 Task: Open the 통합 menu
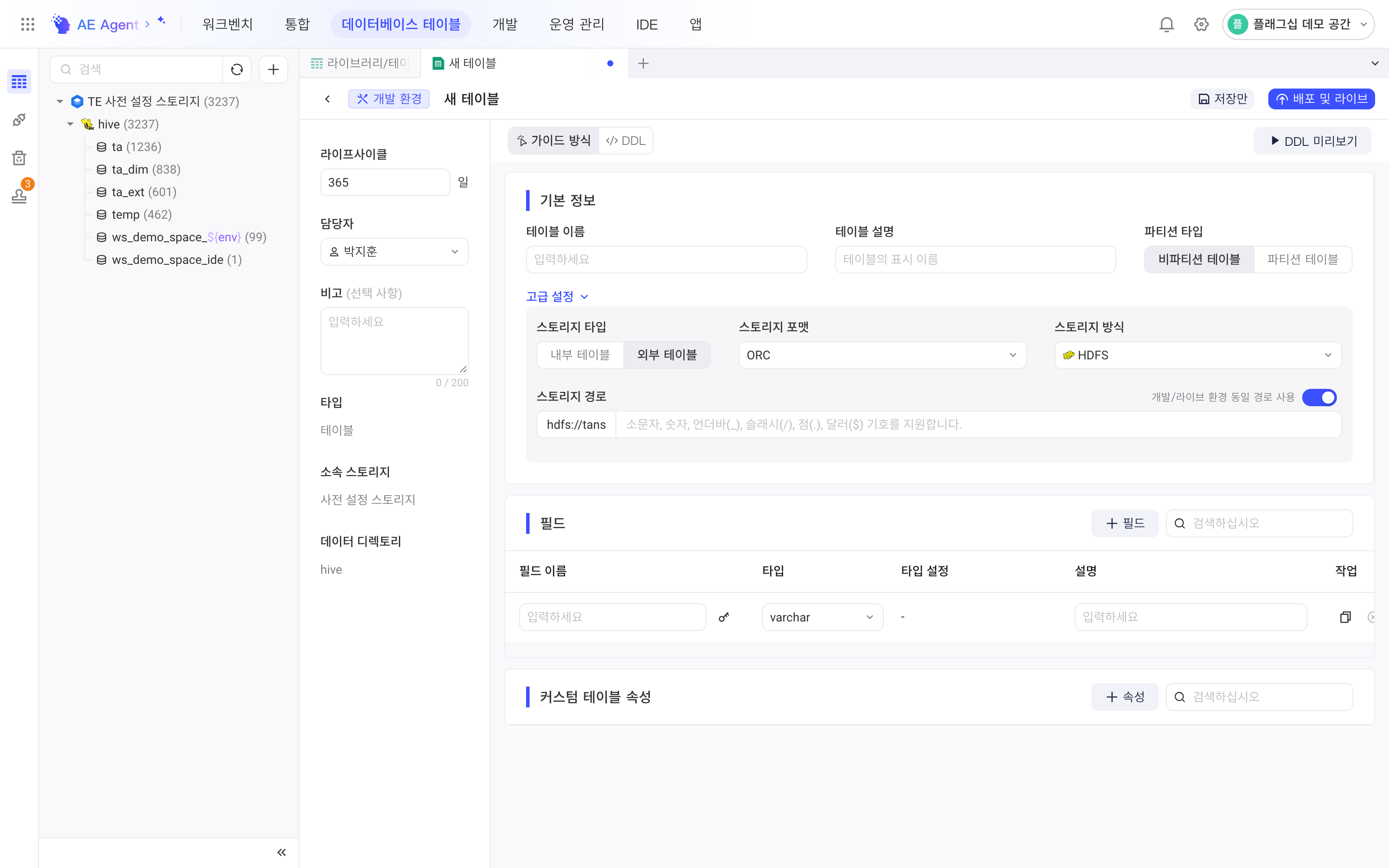point(297,24)
